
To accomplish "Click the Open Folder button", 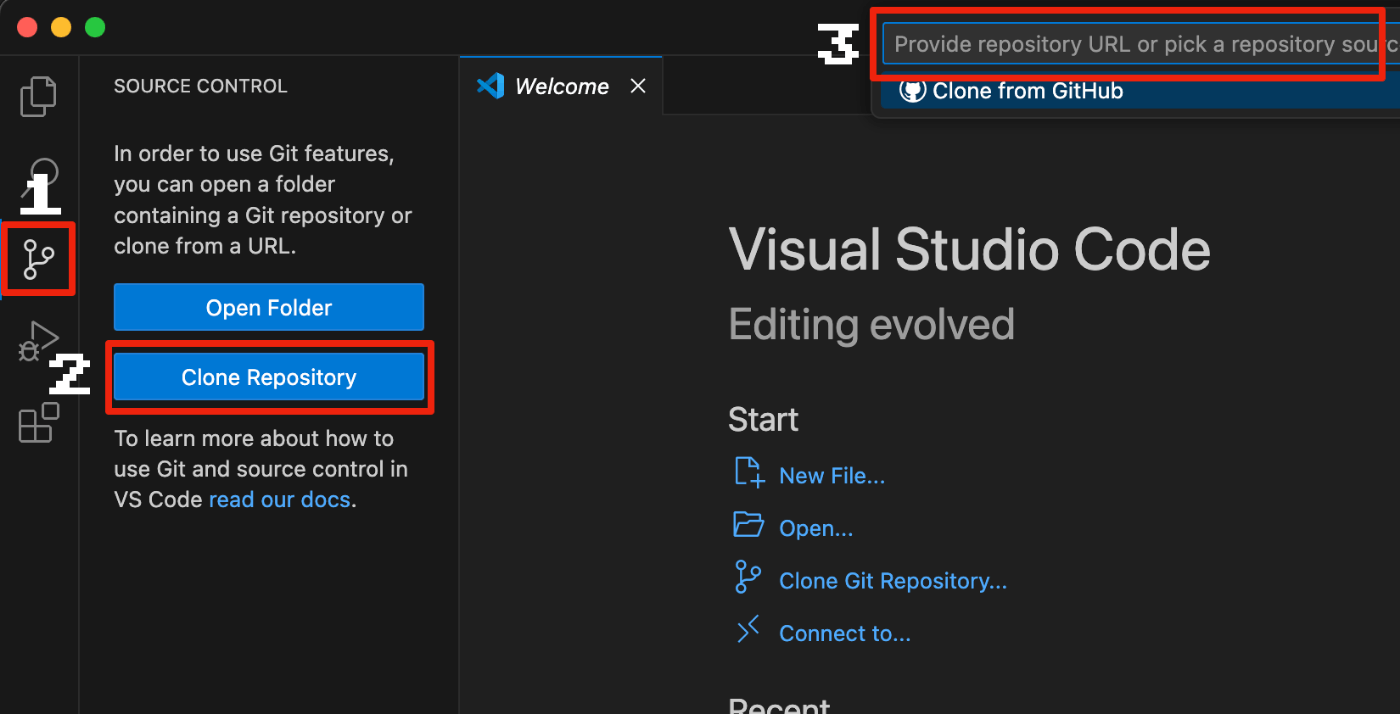I will pos(269,308).
